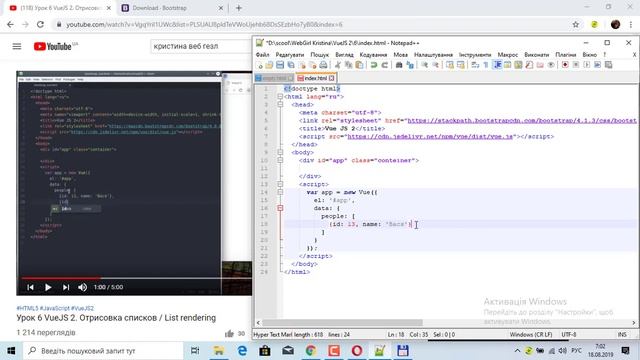The image size is (640, 360).
Task: Click Run macro multiple times icon
Action: 598,65
